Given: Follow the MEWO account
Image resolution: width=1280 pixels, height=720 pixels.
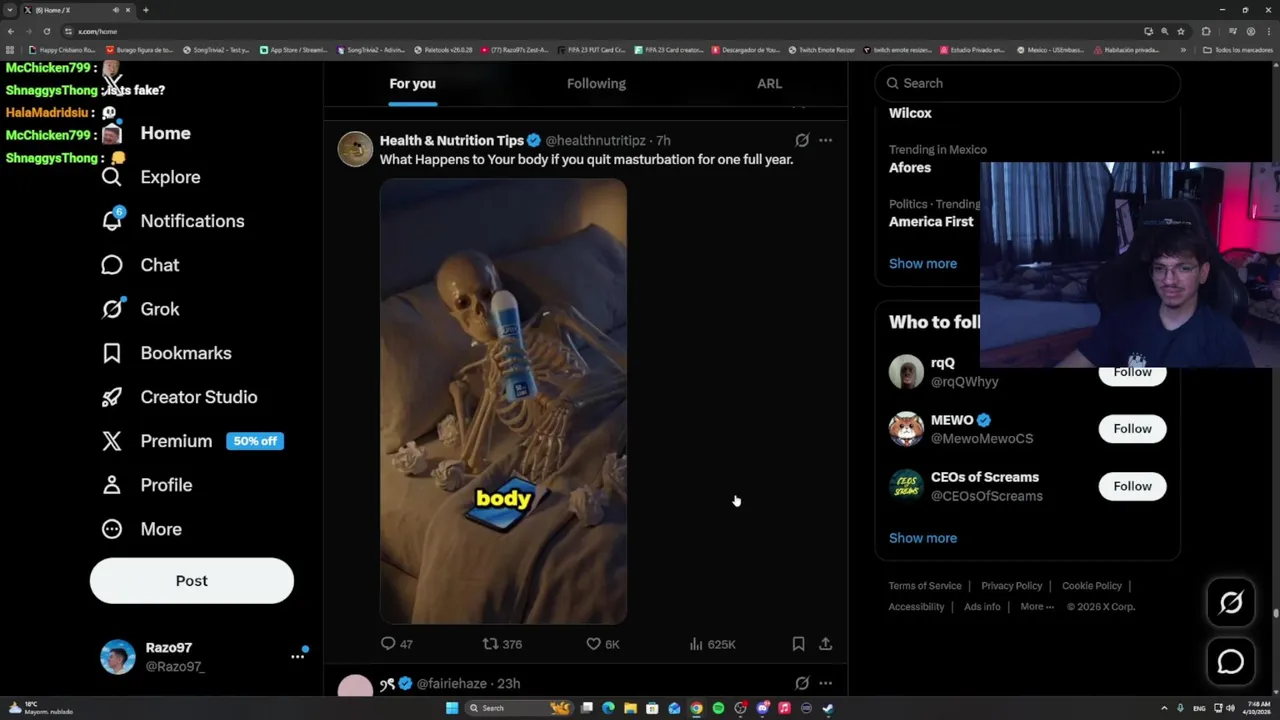Looking at the screenshot, I should click(1132, 429).
